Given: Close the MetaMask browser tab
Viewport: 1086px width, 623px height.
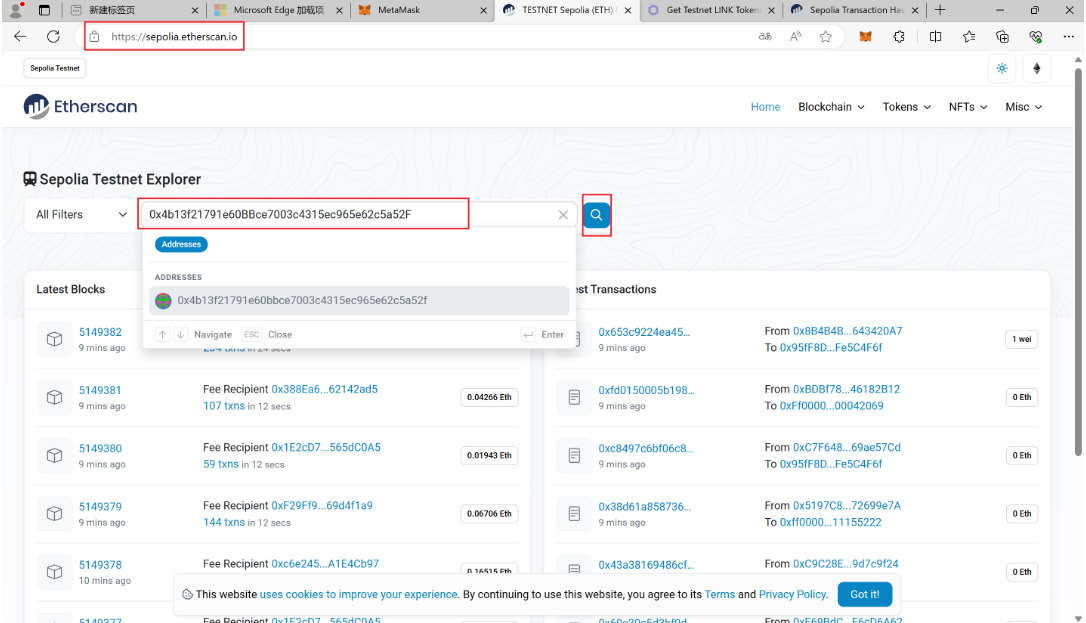Looking at the screenshot, I should point(483,10).
